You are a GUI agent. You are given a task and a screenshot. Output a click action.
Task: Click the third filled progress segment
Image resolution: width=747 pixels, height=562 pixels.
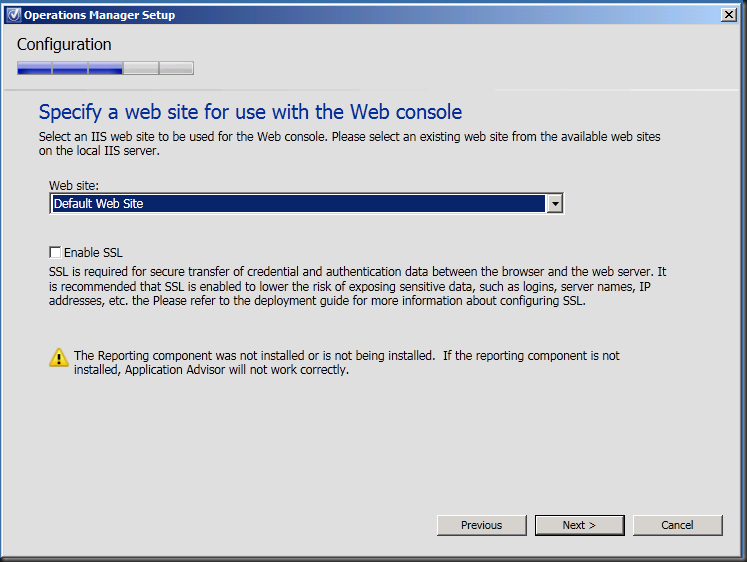tap(105, 68)
